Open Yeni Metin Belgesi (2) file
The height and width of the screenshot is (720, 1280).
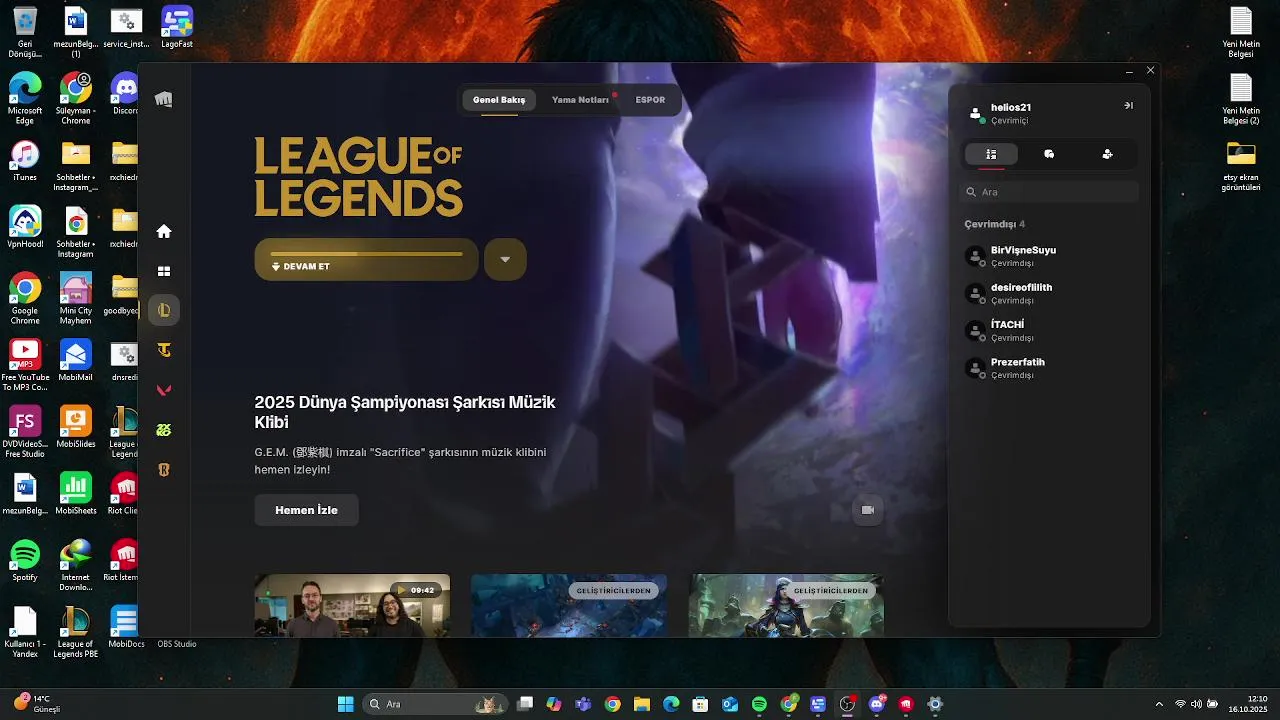(x=1241, y=98)
